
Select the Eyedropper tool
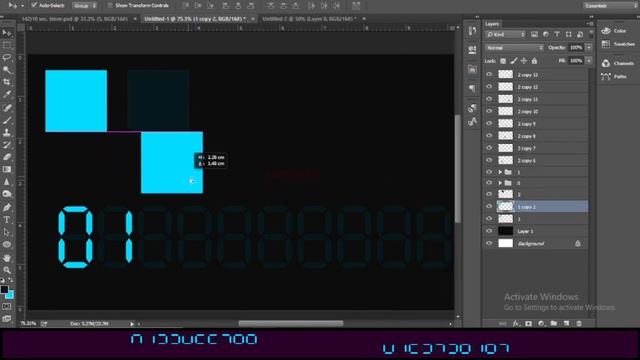coord(7,95)
